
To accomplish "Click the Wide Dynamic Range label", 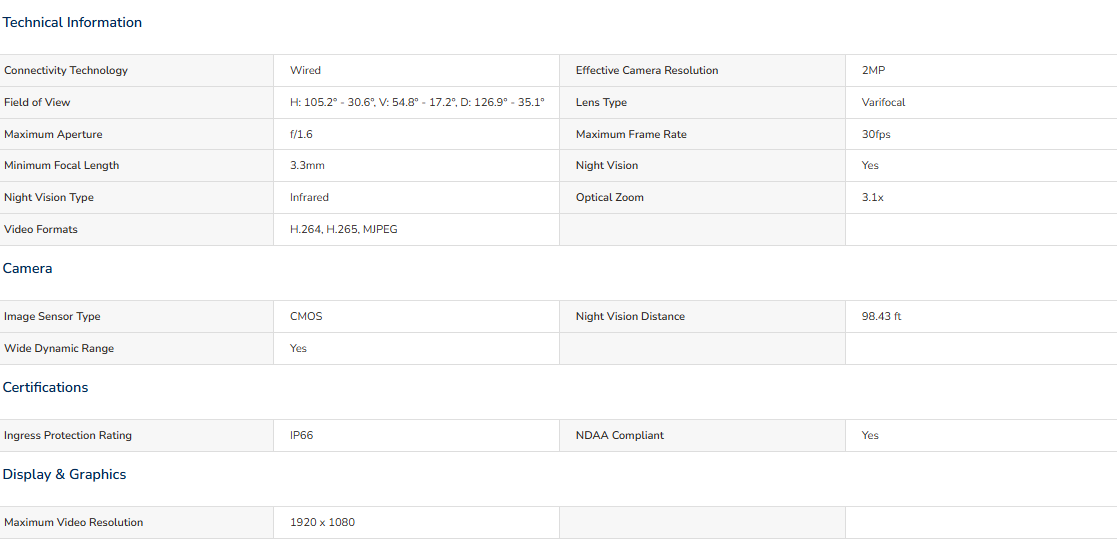I will [59, 348].
